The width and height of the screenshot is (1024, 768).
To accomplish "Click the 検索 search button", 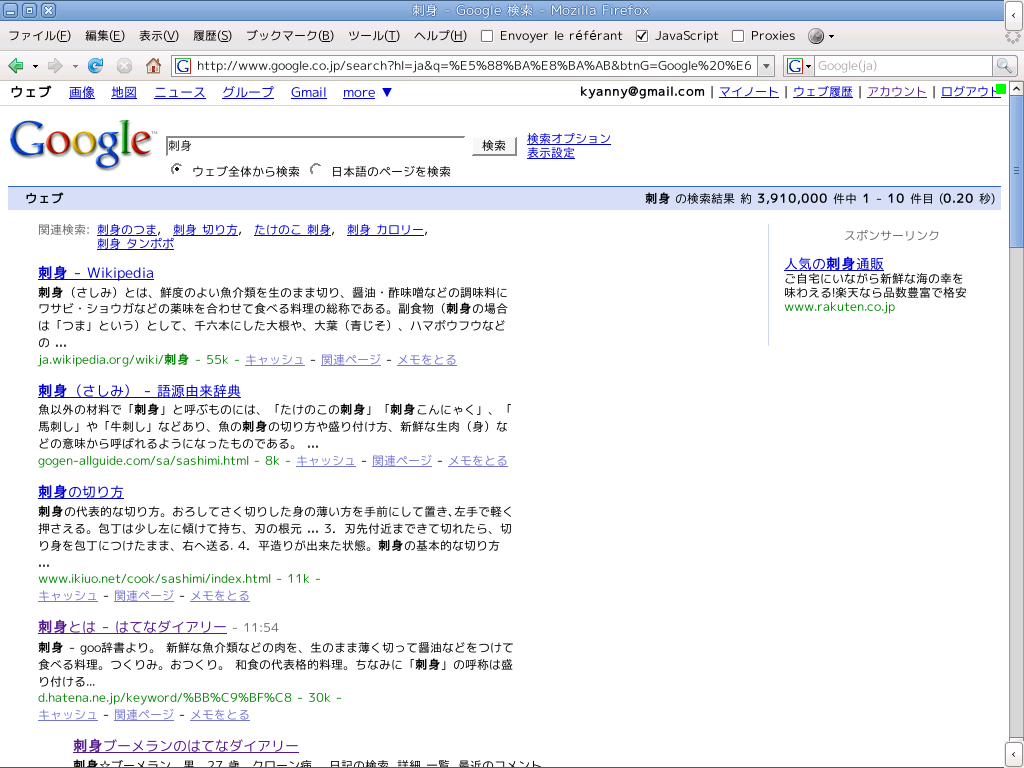I will pos(494,145).
